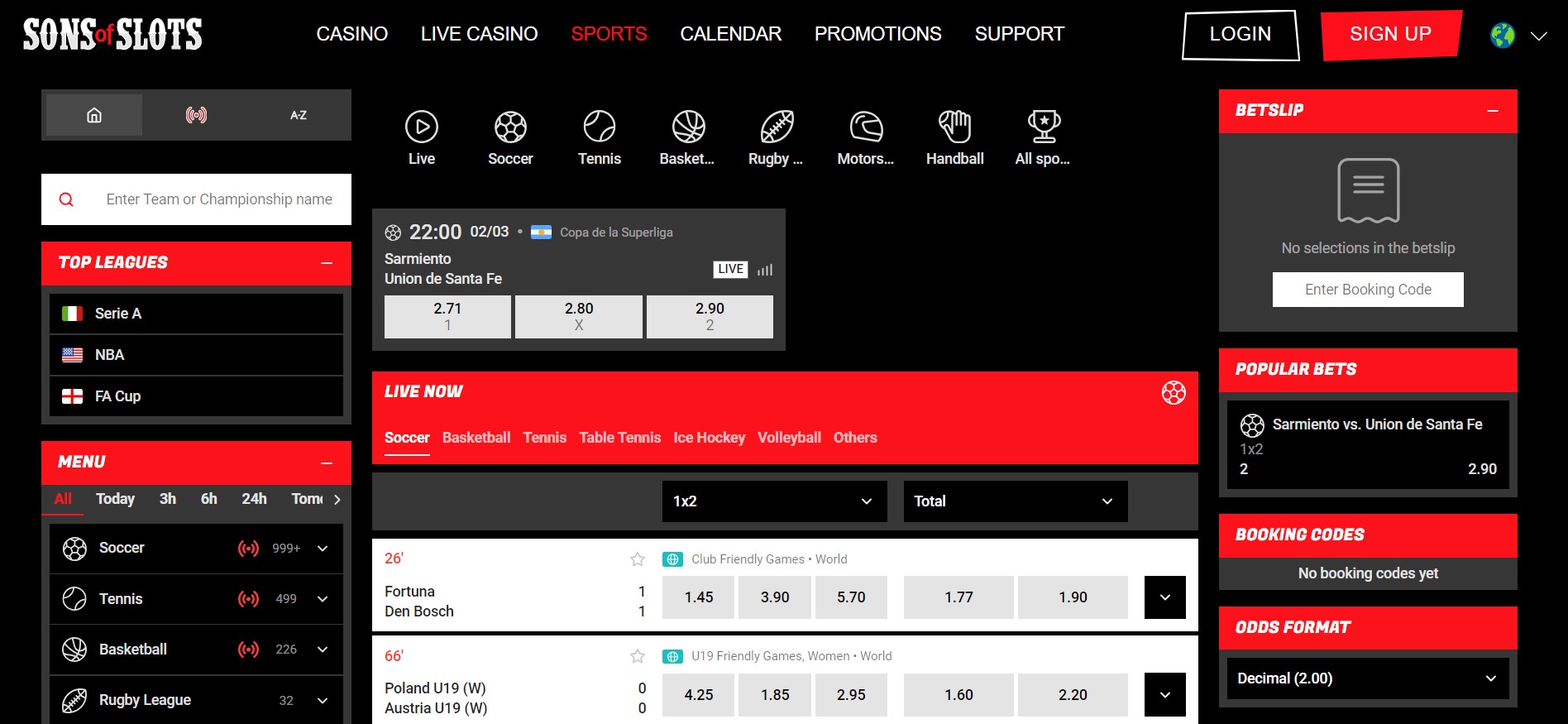This screenshot has height=724, width=1568.
Task: Collapse the Top Leagues panel
Action: click(x=327, y=263)
